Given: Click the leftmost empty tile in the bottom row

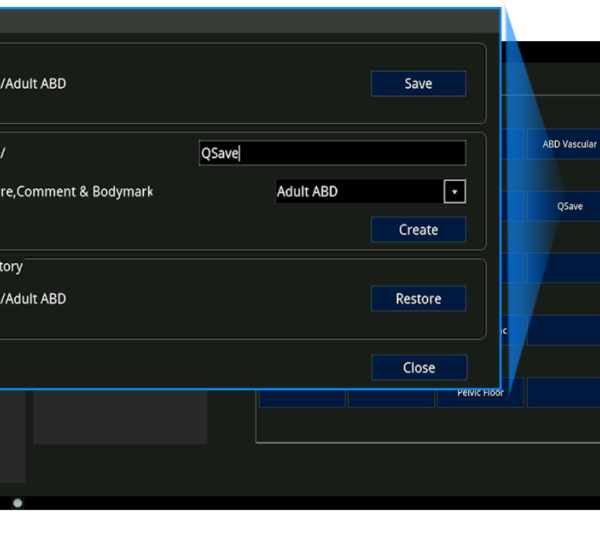Looking at the screenshot, I should click(302, 397).
